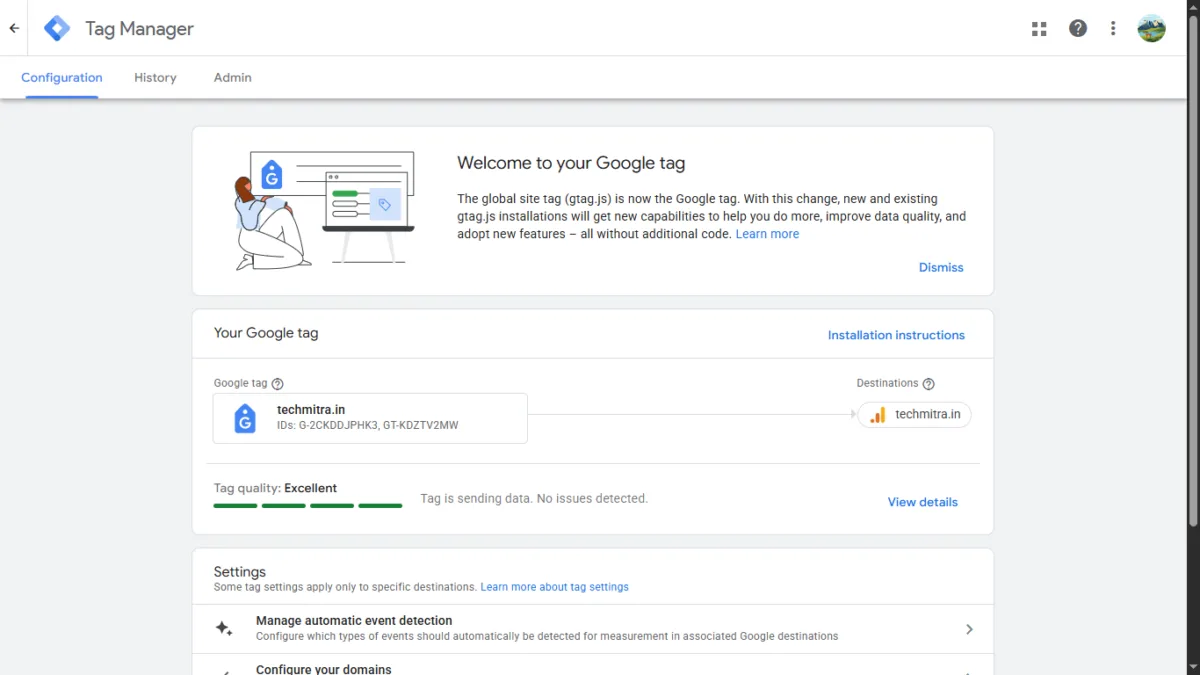The height and width of the screenshot is (675, 1200).
Task: Switch to the History tab
Action: click(x=155, y=78)
